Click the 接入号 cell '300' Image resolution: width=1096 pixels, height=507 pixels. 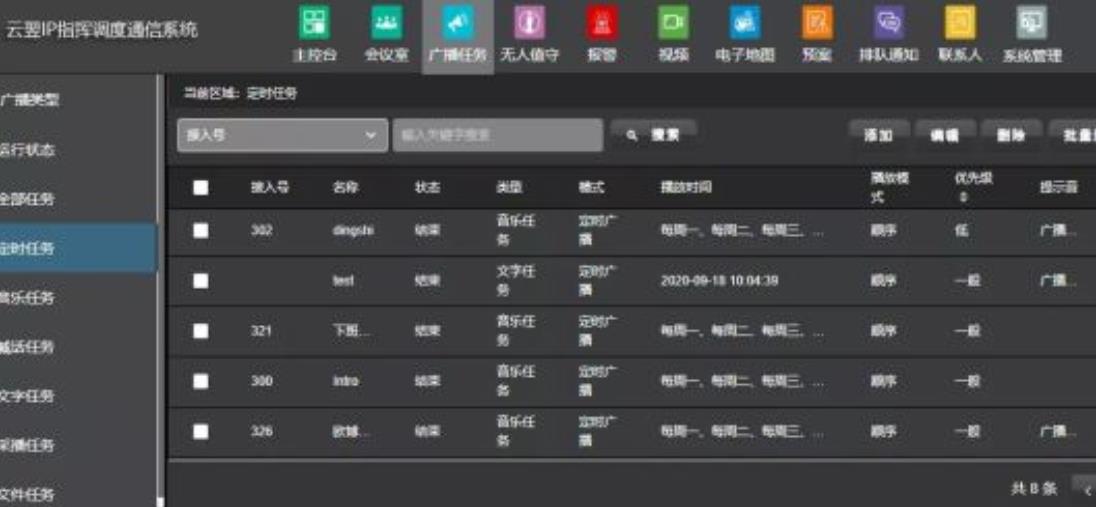(x=261, y=381)
